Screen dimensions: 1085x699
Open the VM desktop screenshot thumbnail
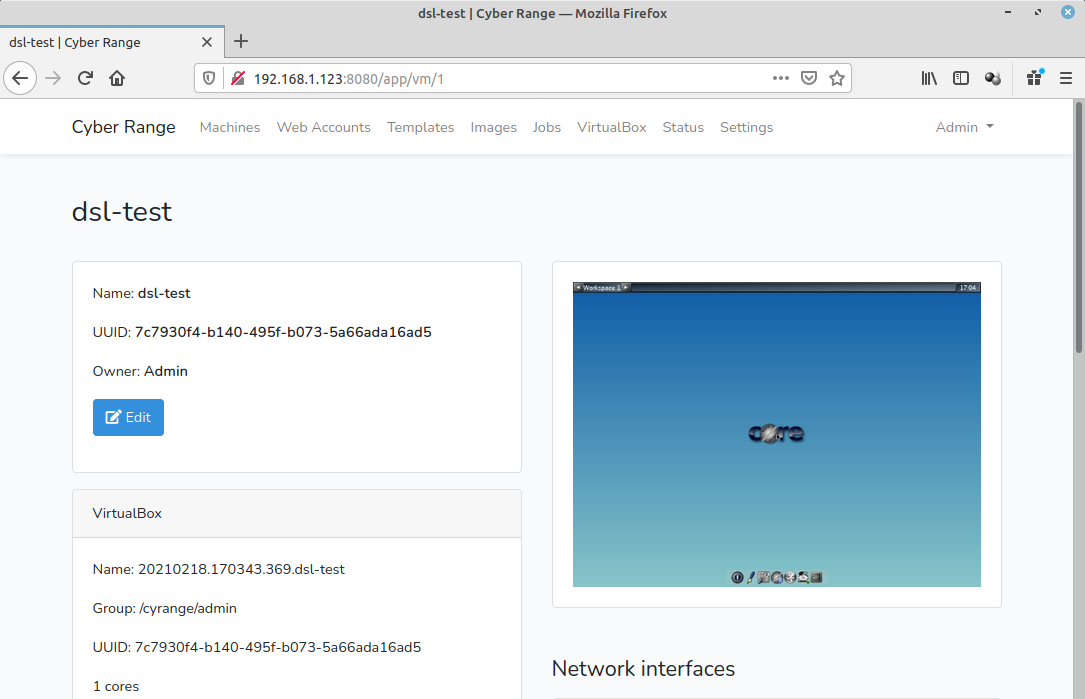[x=776, y=435]
